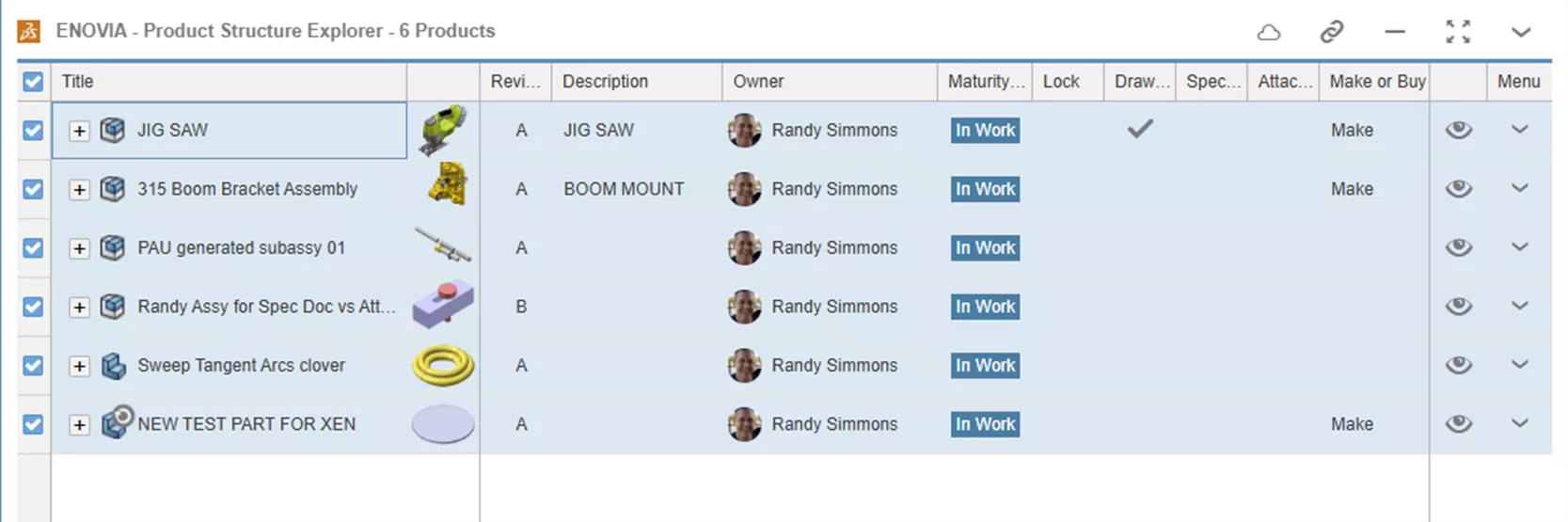Toggle the select-all checkbox in the header row

[33, 82]
